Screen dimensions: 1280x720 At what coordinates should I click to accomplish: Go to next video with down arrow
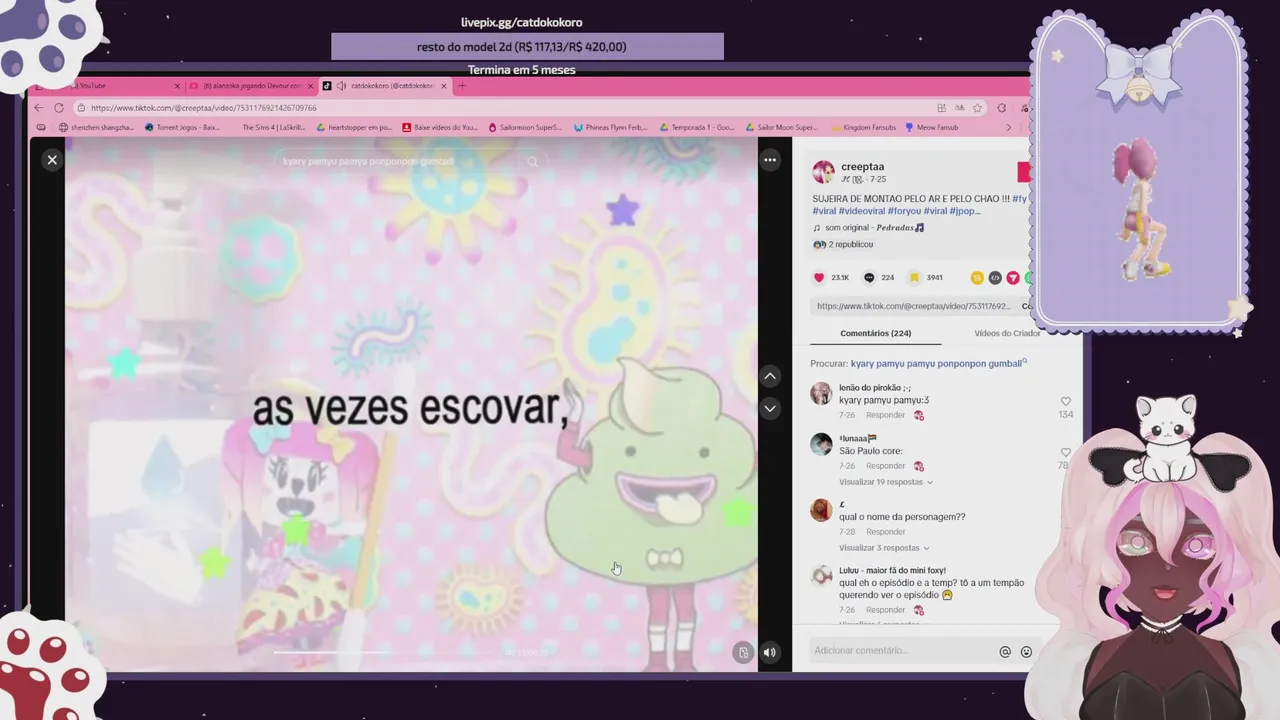(770, 408)
